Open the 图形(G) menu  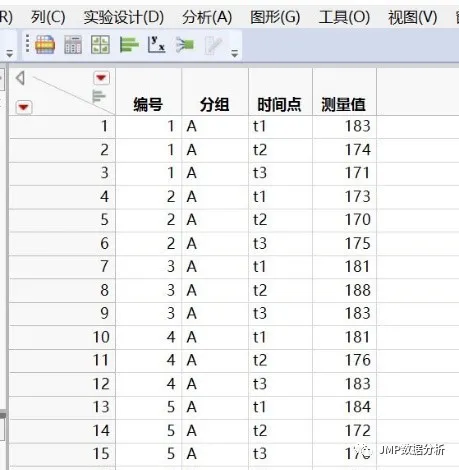pos(275,17)
